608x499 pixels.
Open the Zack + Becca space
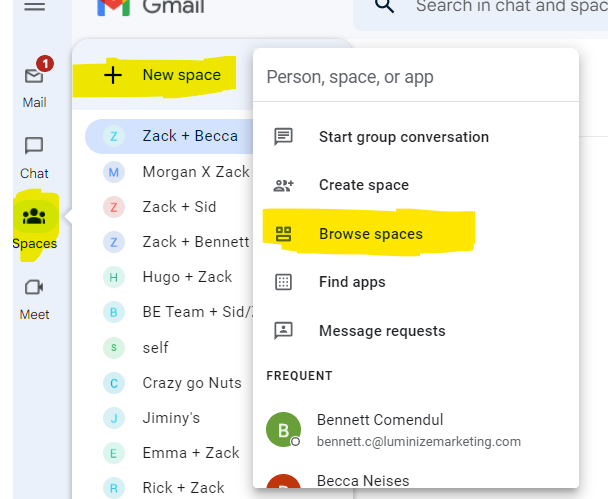169,136
